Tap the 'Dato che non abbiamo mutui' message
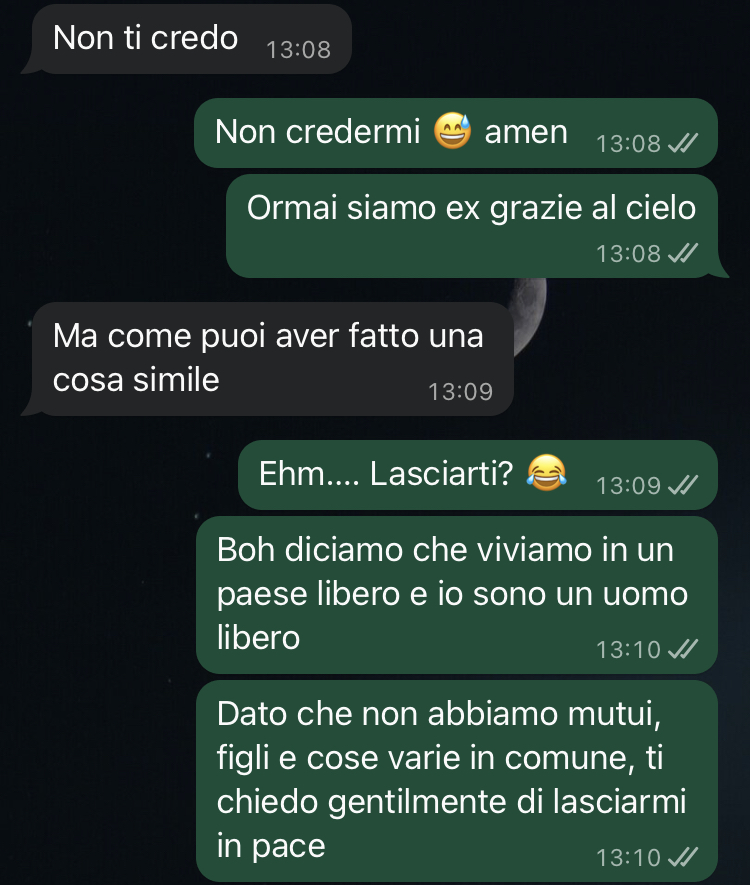The width and height of the screenshot is (750, 885). [x=457, y=781]
